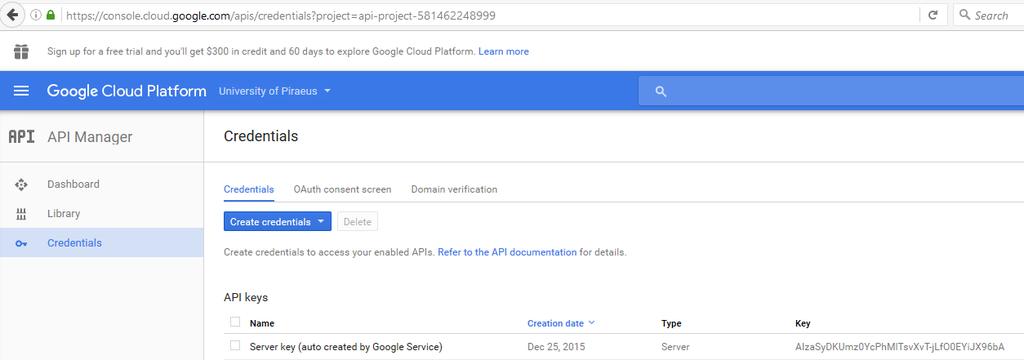Image resolution: width=1024 pixels, height=360 pixels.
Task: Click the blue Cloud Platform search field
Action: pyautogui.click(x=831, y=91)
